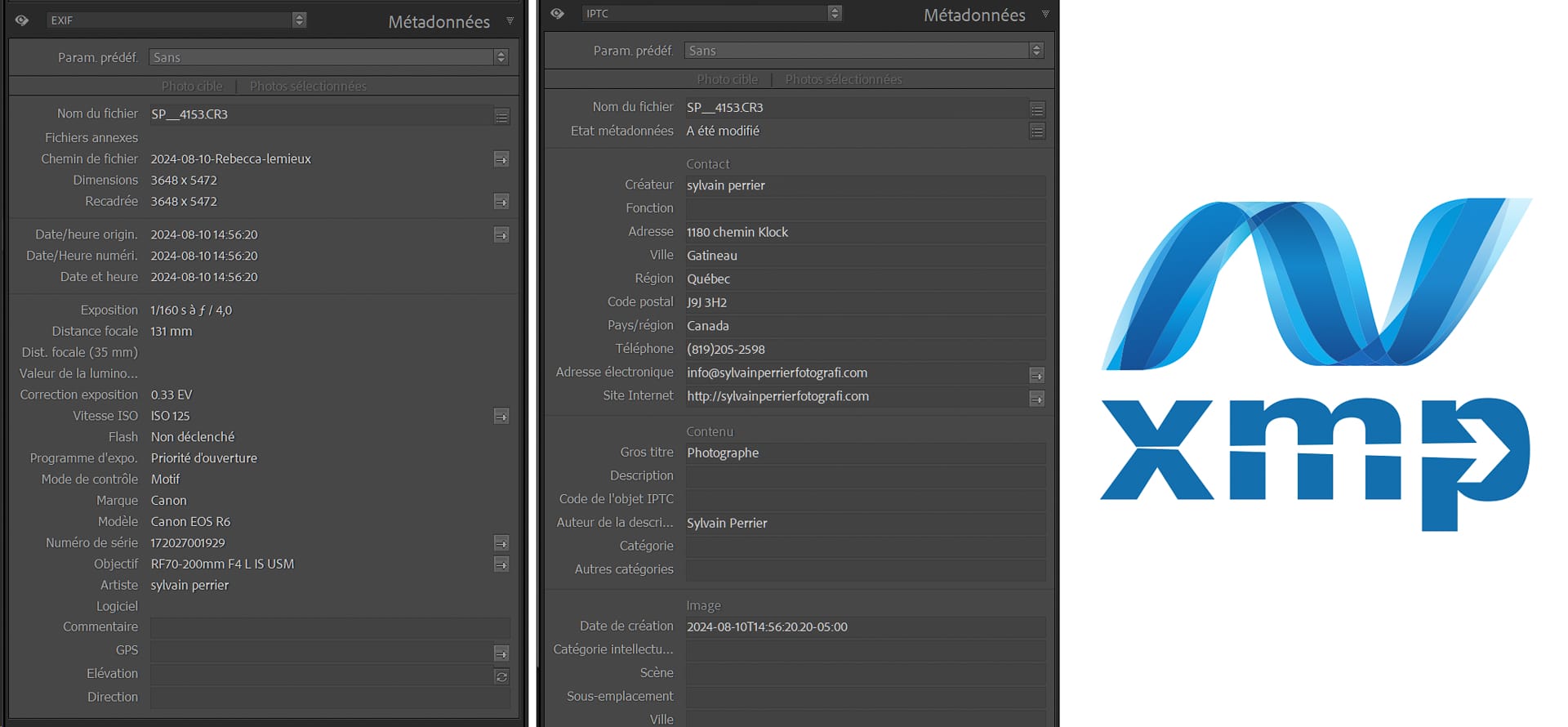Toggle the eye icon in EXIF panel

[x=22, y=20]
